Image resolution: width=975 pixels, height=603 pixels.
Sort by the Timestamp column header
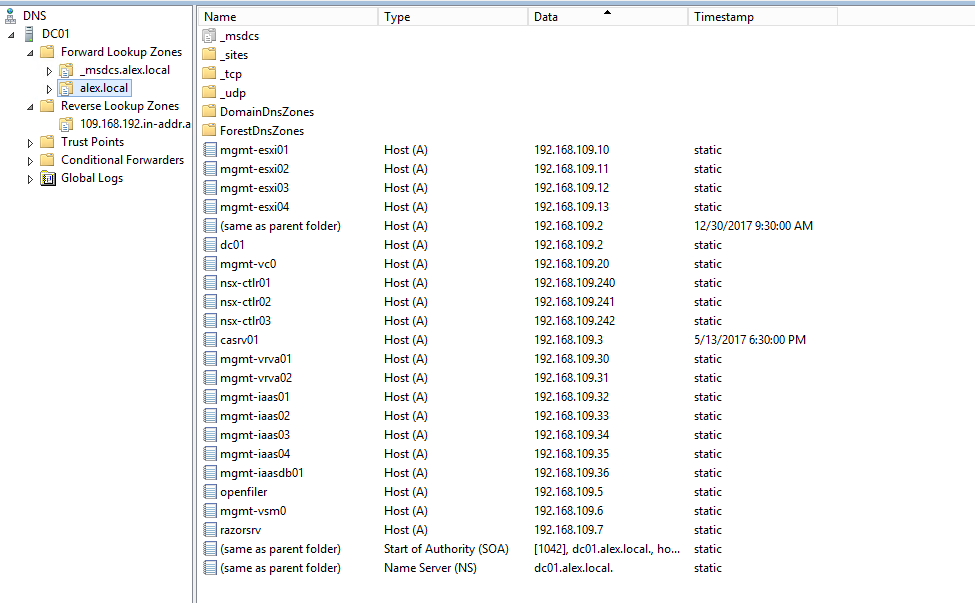tap(760, 17)
